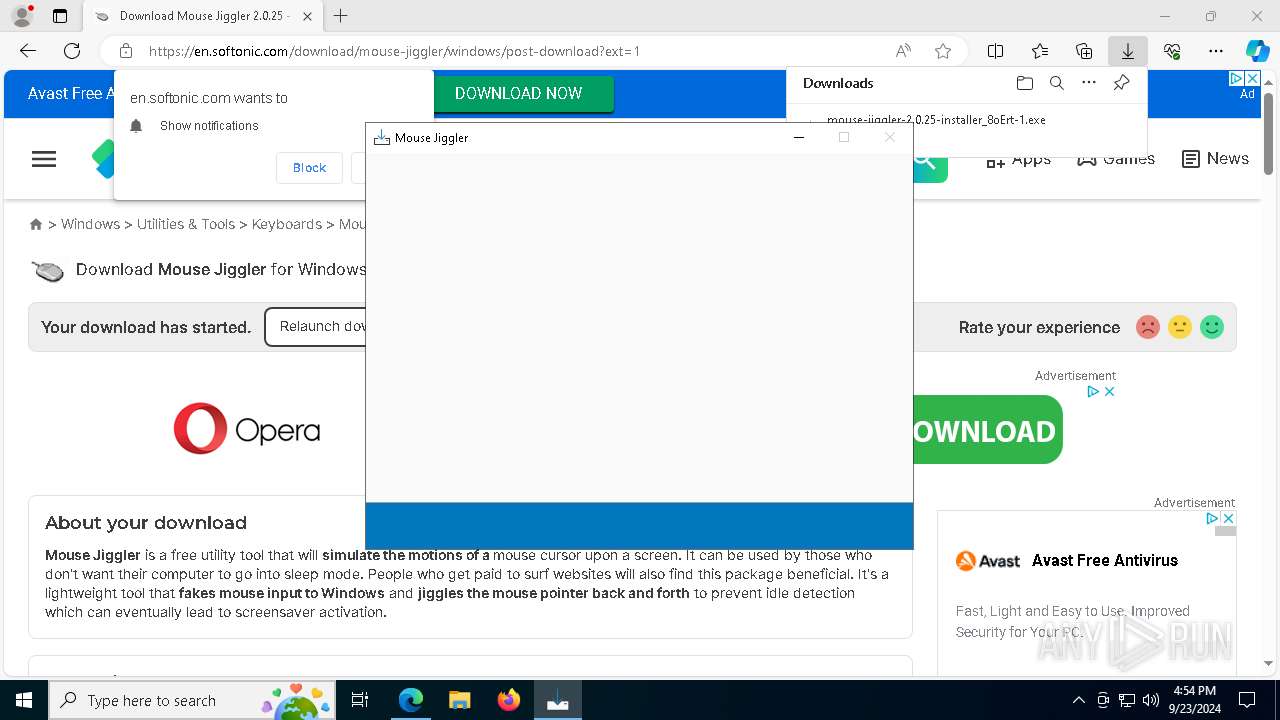Viewport: 1280px width, 720px height.
Task: Block notifications from en.softonic.com
Action: (309, 168)
